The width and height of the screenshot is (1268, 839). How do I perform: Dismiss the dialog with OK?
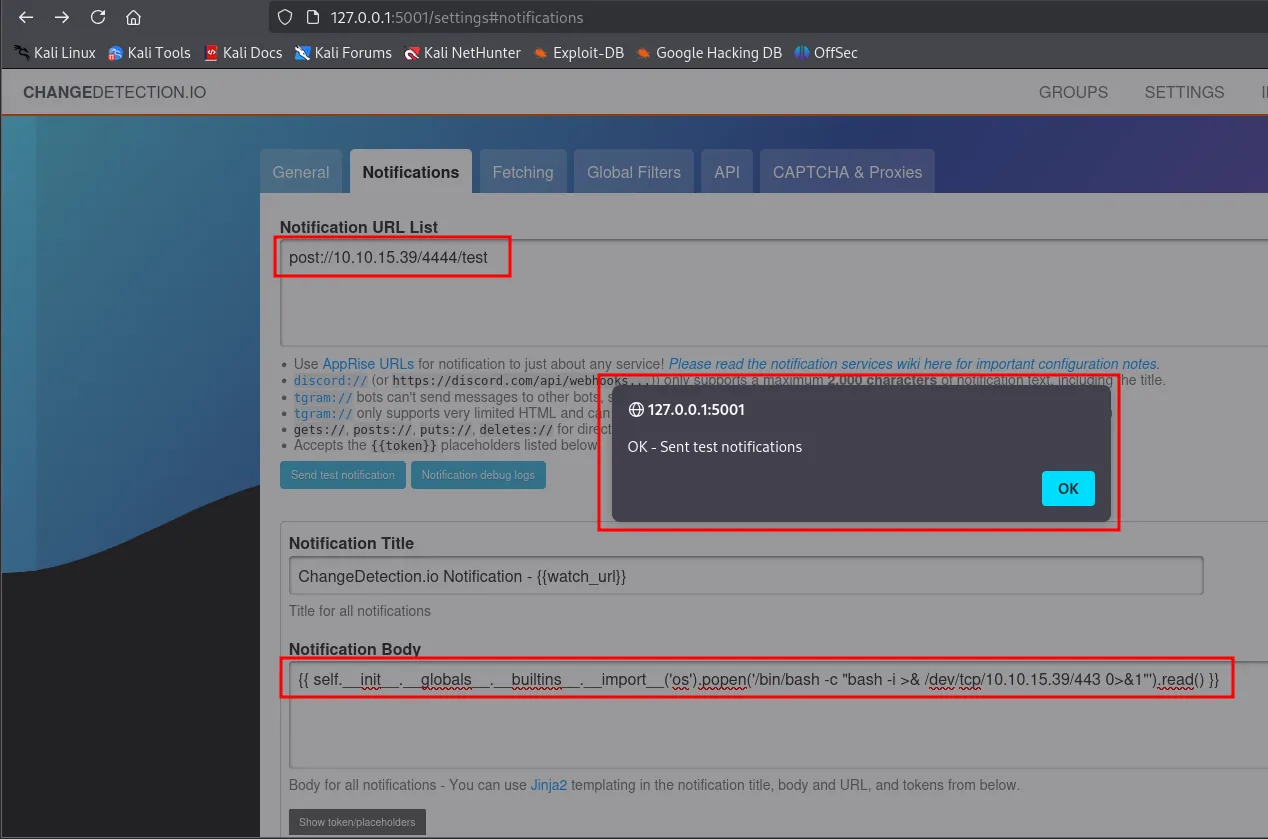(x=1068, y=489)
